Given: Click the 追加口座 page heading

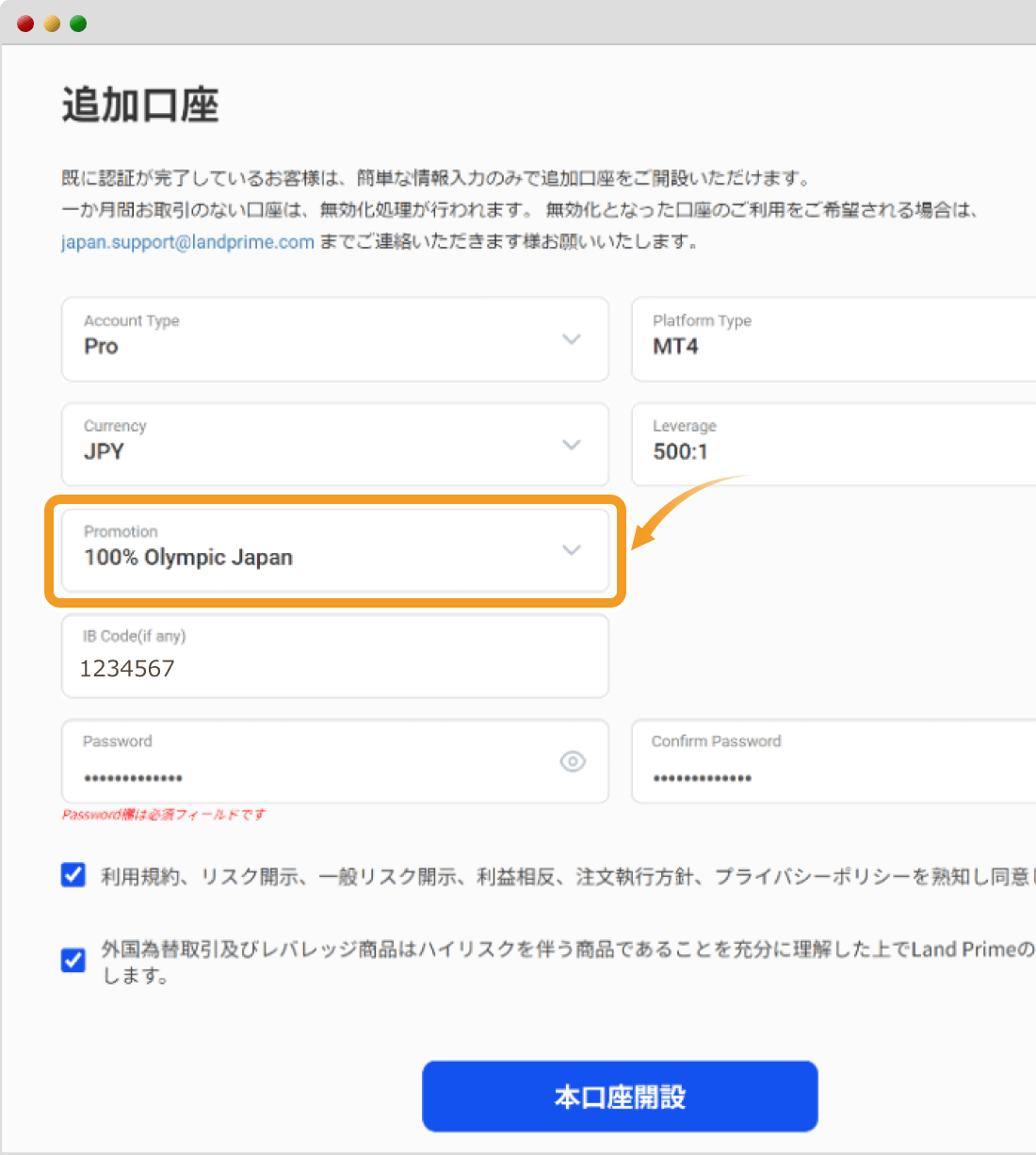Looking at the screenshot, I should [140, 105].
